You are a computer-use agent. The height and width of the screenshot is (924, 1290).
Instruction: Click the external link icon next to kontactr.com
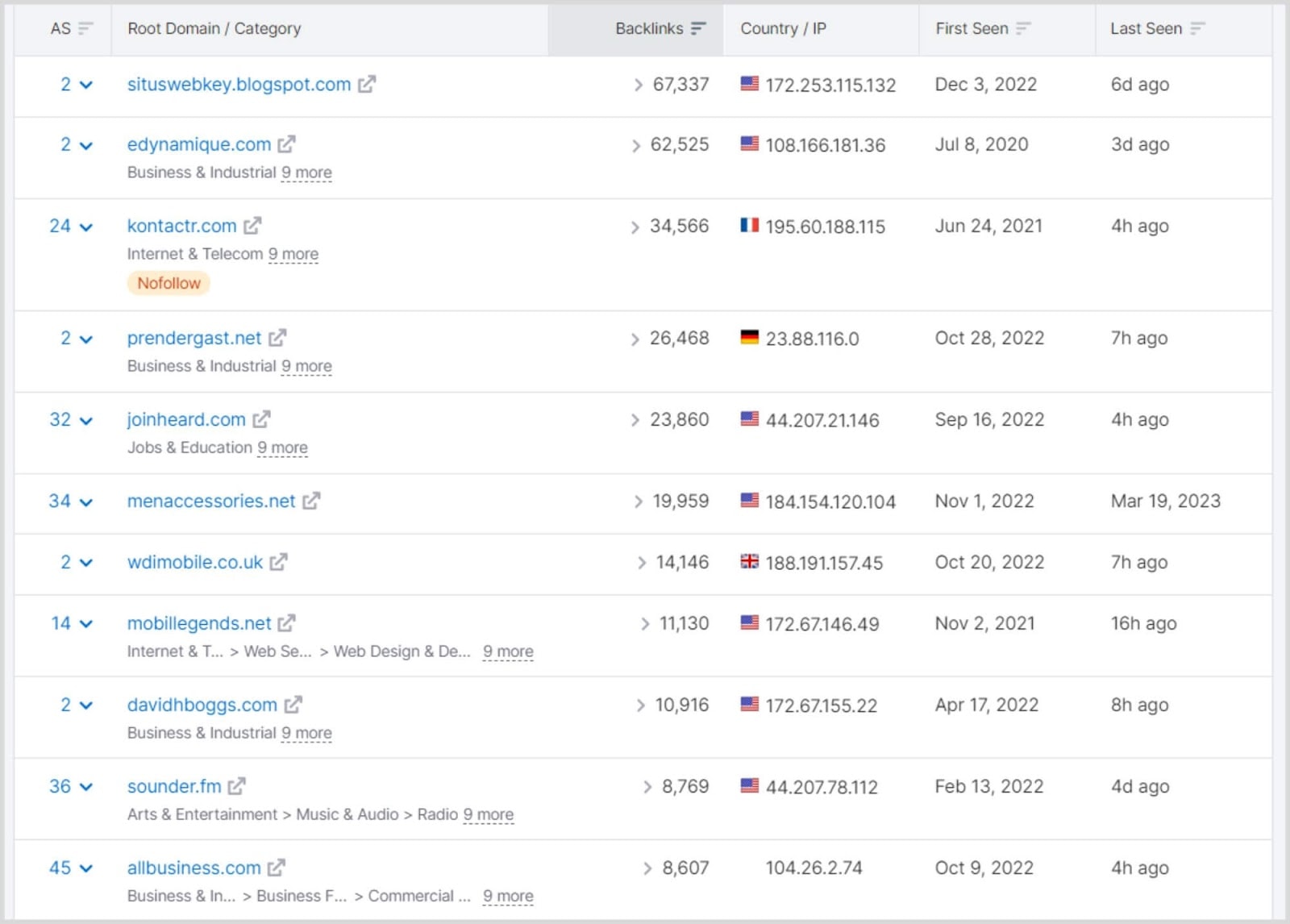tap(252, 226)
